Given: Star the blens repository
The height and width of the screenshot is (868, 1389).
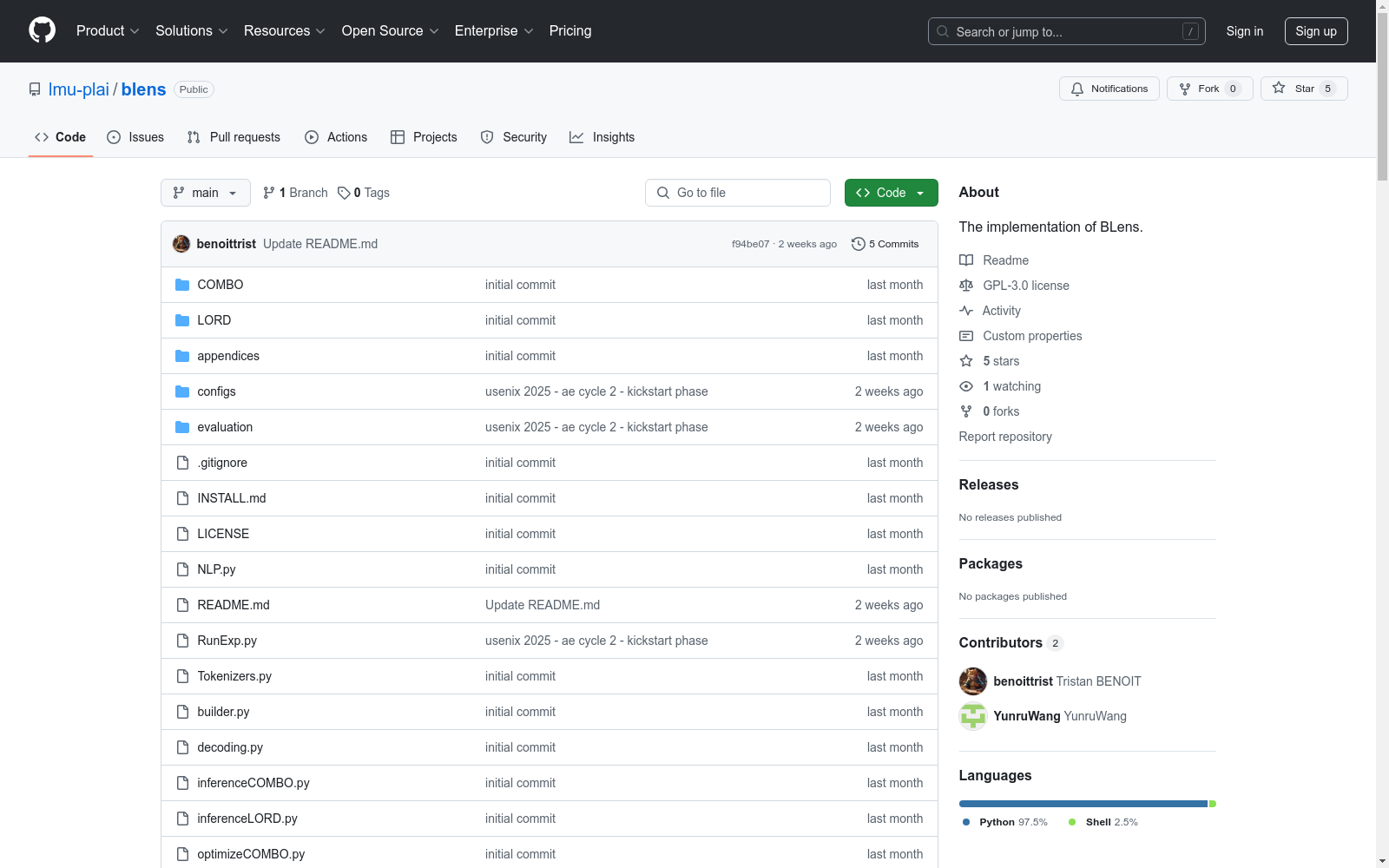Looking at the screenshot, I should 1304,89.
